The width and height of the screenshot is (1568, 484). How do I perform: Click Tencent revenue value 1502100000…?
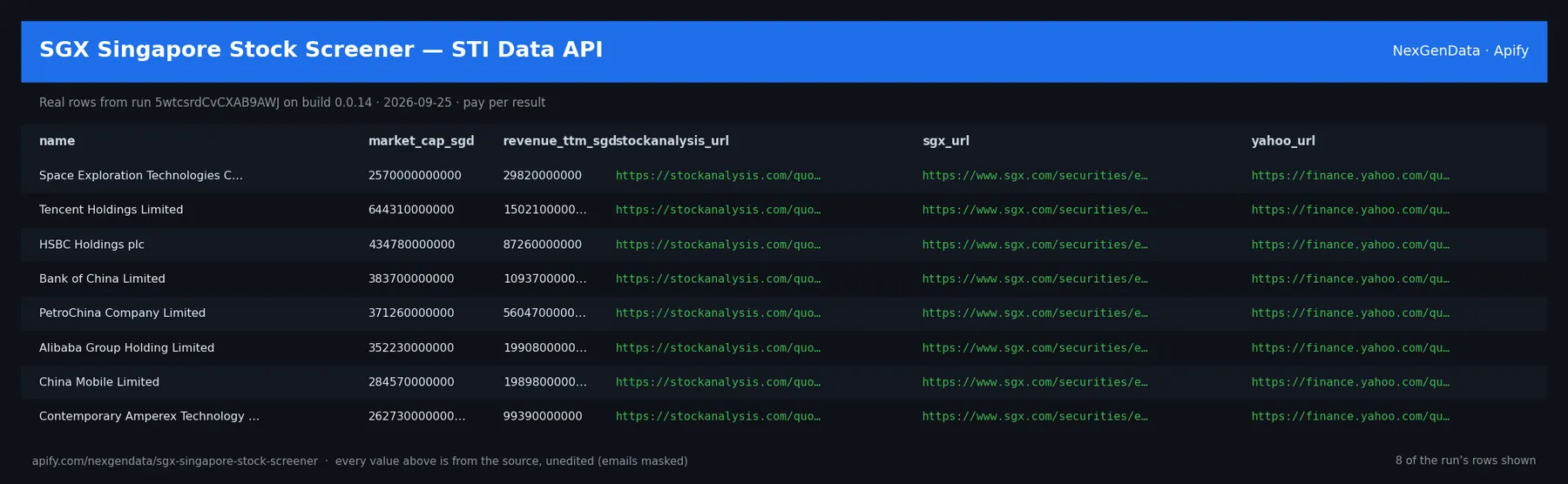click(545, 210)
